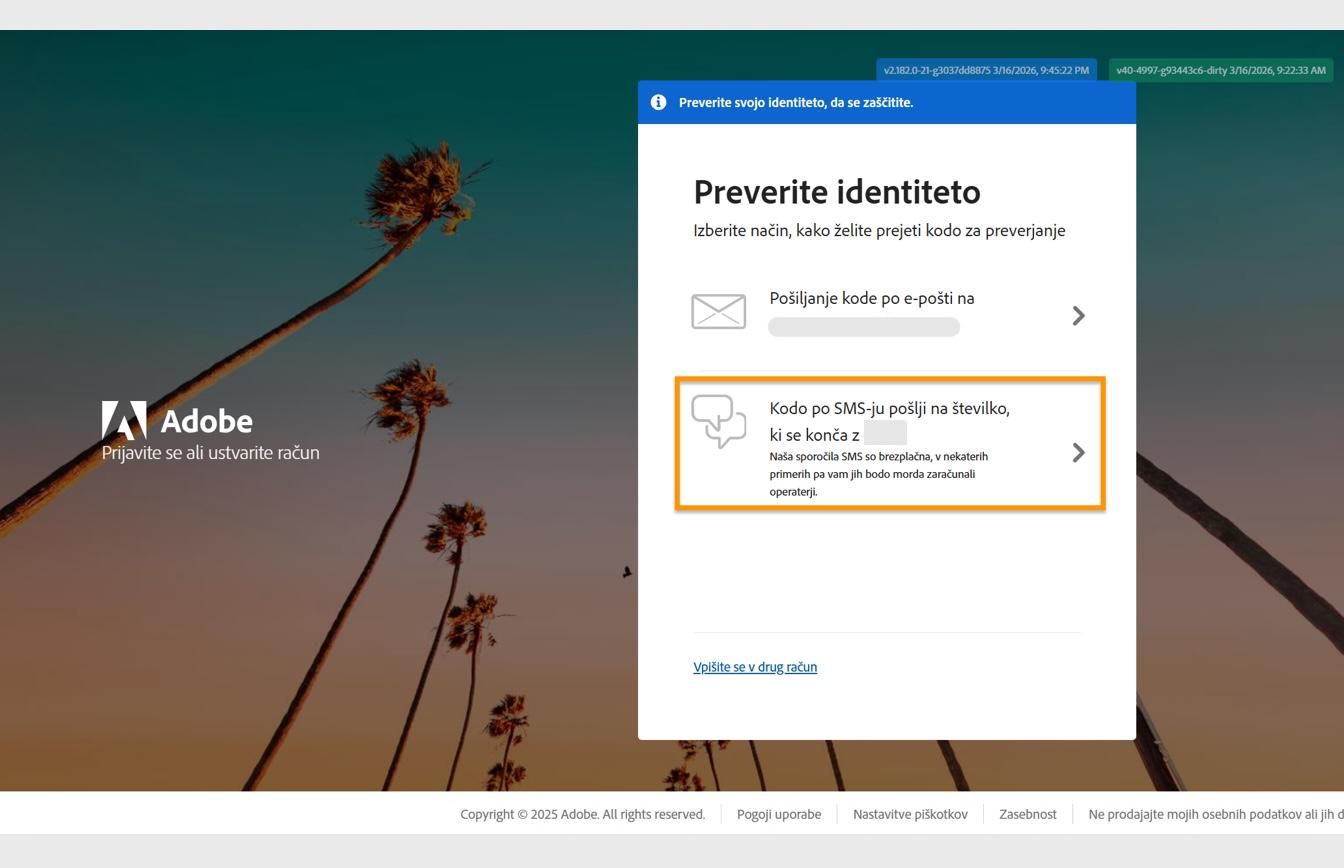Click the 'Preverite identiteto' heading
This screenshot has width=1344, height=868.
click(x=837, y=191)
